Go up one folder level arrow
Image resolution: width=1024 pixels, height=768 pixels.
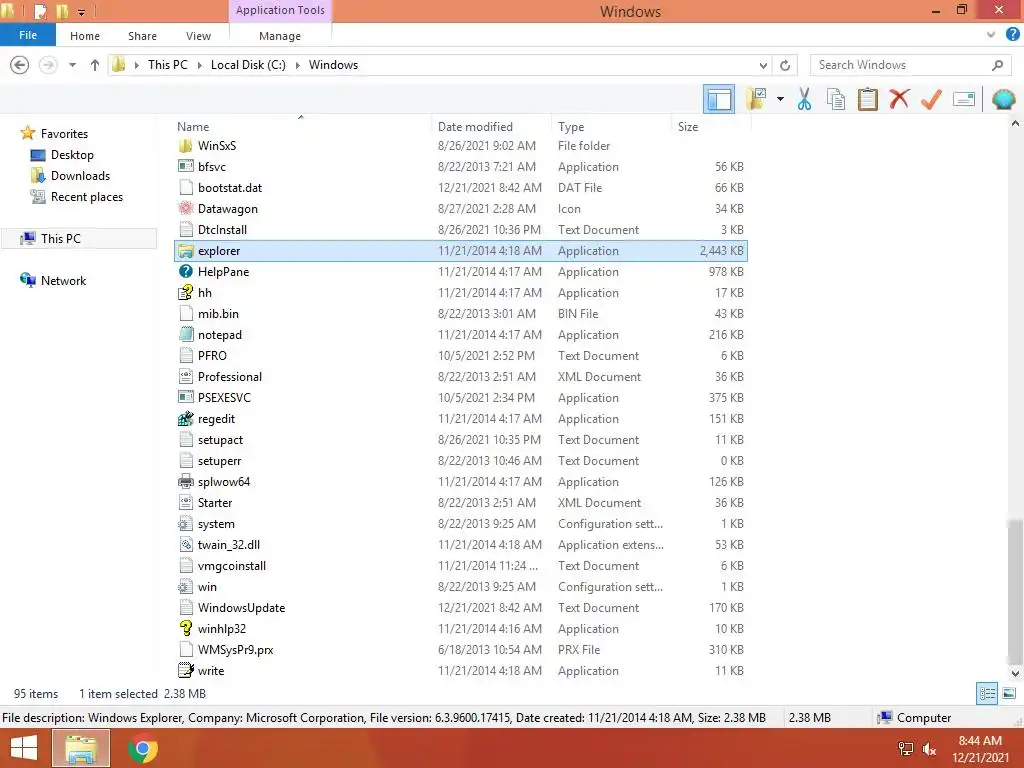pos(95,65)
